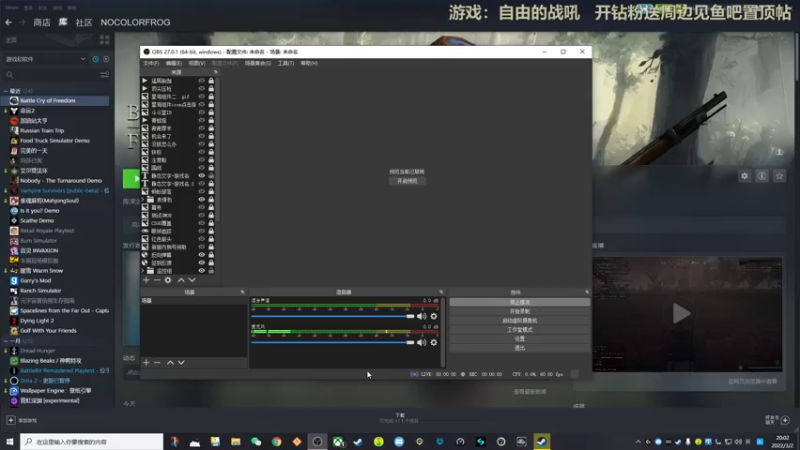Remove selected source with minus icon
800x450 pixels.
[x=157, y=280]
